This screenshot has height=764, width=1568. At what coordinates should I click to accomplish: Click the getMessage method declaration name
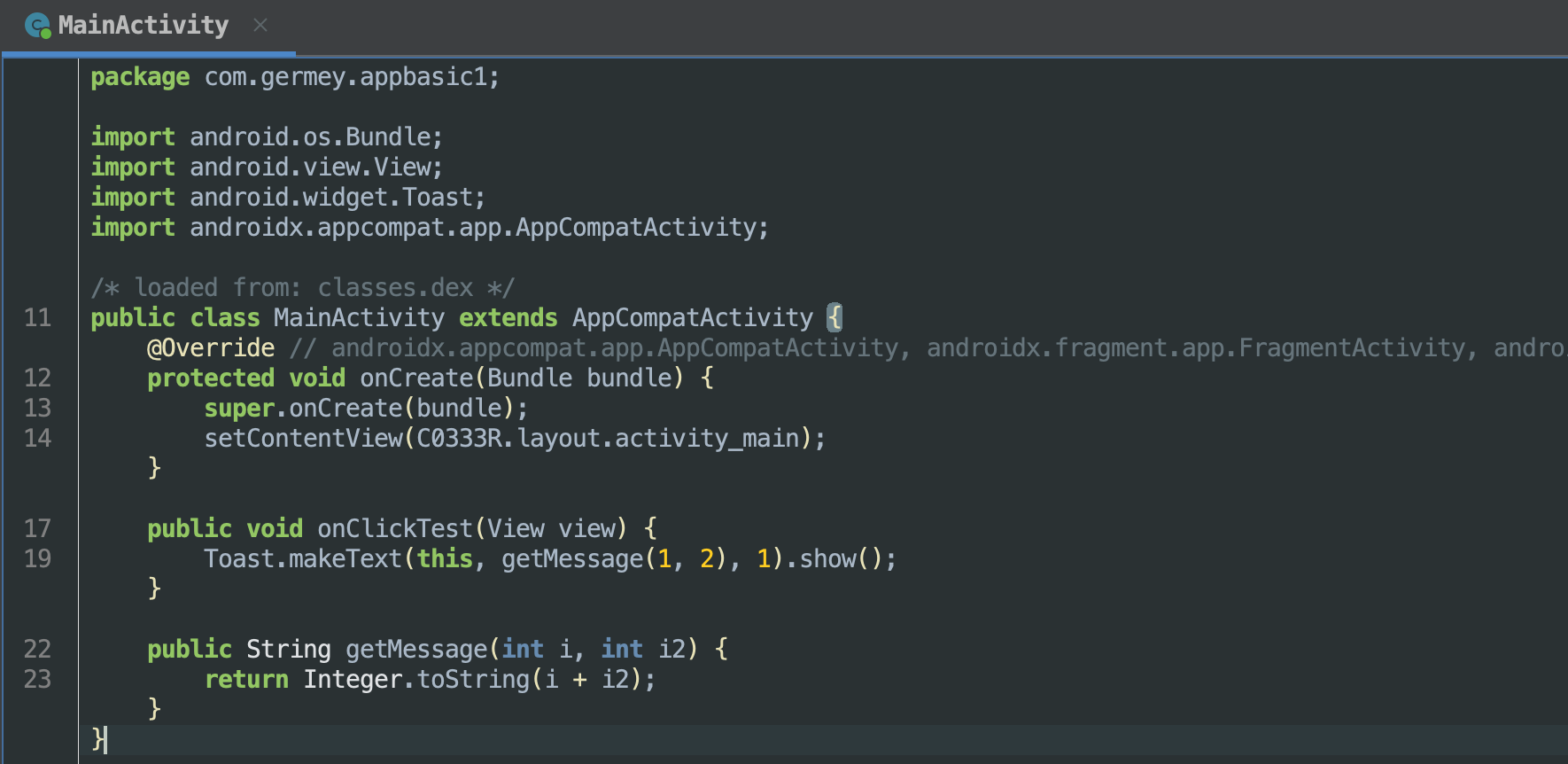pos(416,649)
